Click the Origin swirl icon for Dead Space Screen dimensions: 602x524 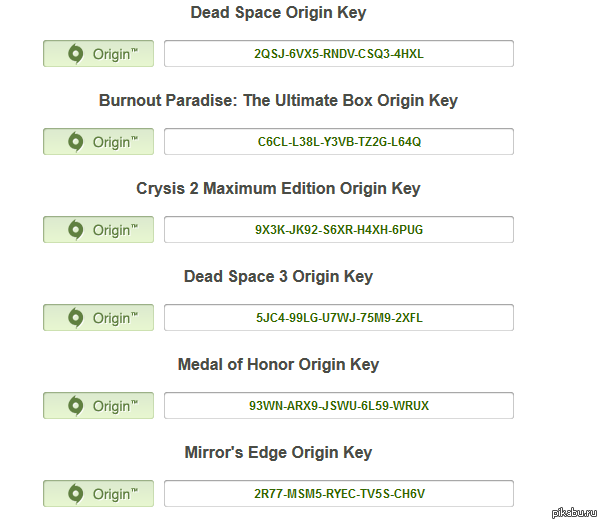click(x=74, y=54)
